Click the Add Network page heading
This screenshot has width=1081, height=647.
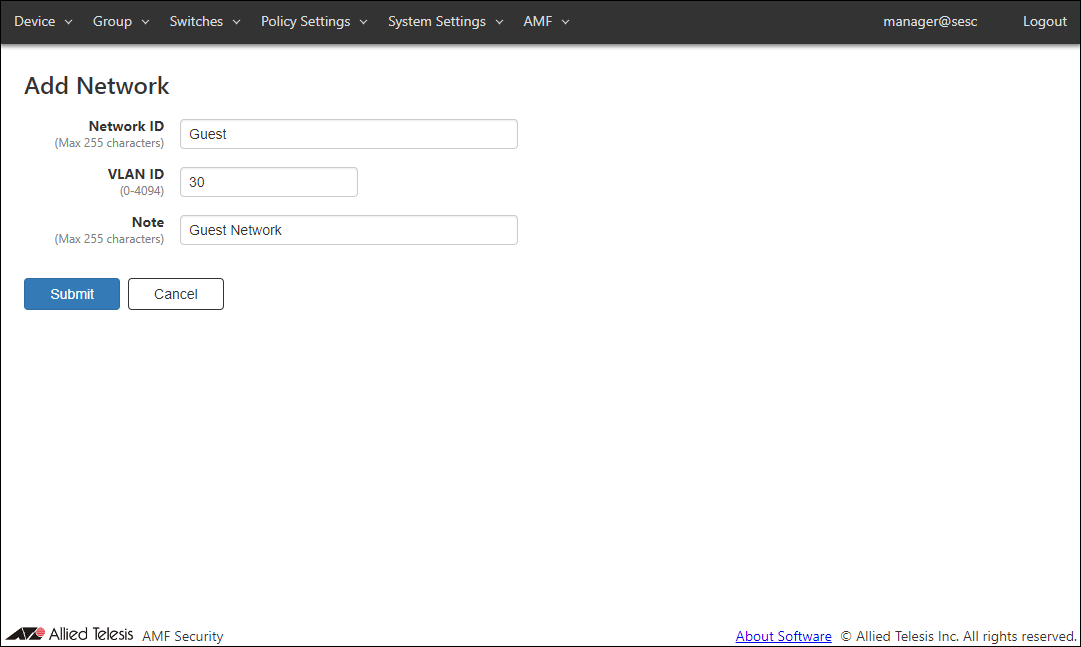coord(97,86)
